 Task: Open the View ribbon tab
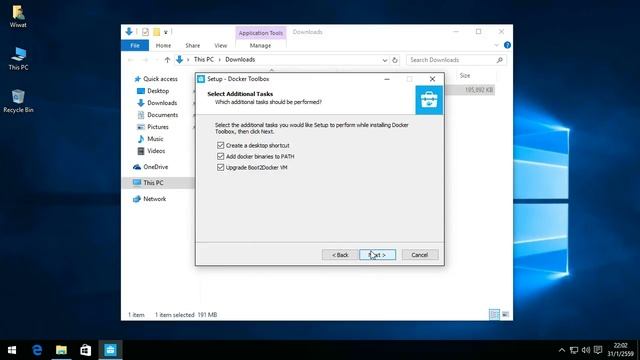click(x=221, y=45)
